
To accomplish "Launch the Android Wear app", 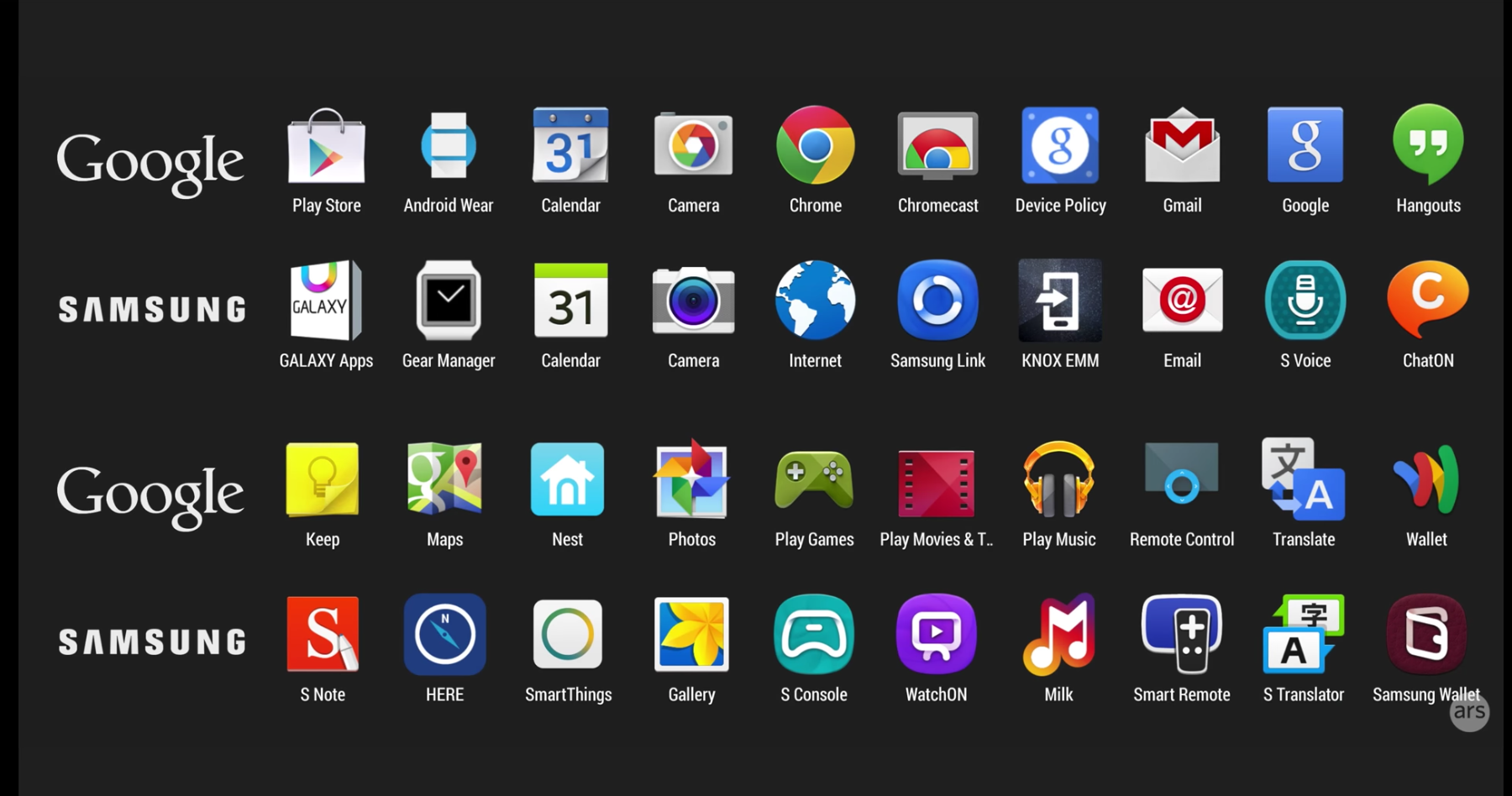I will [x=449, y=145].
